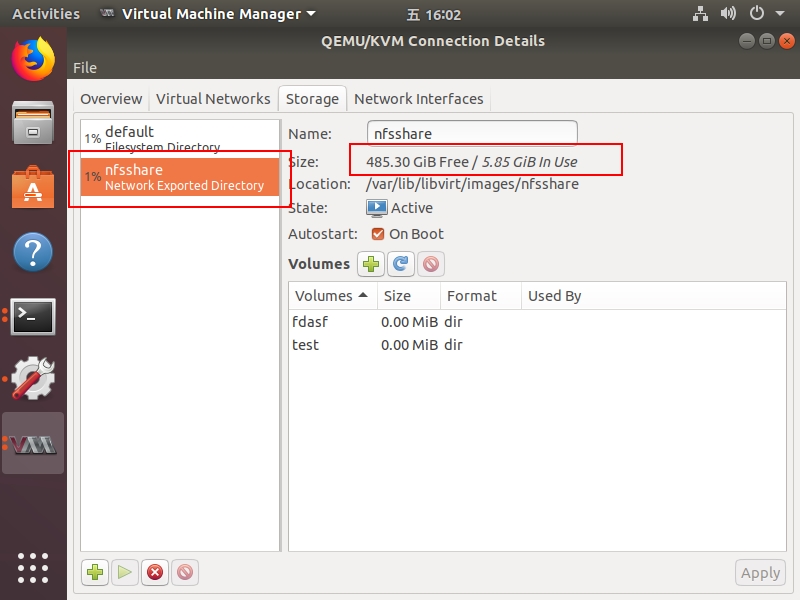The width and height of the screenshot is (800, 600).
Task: Switch to the Network Interfaces tab
Action: click(x=418, y=99)
